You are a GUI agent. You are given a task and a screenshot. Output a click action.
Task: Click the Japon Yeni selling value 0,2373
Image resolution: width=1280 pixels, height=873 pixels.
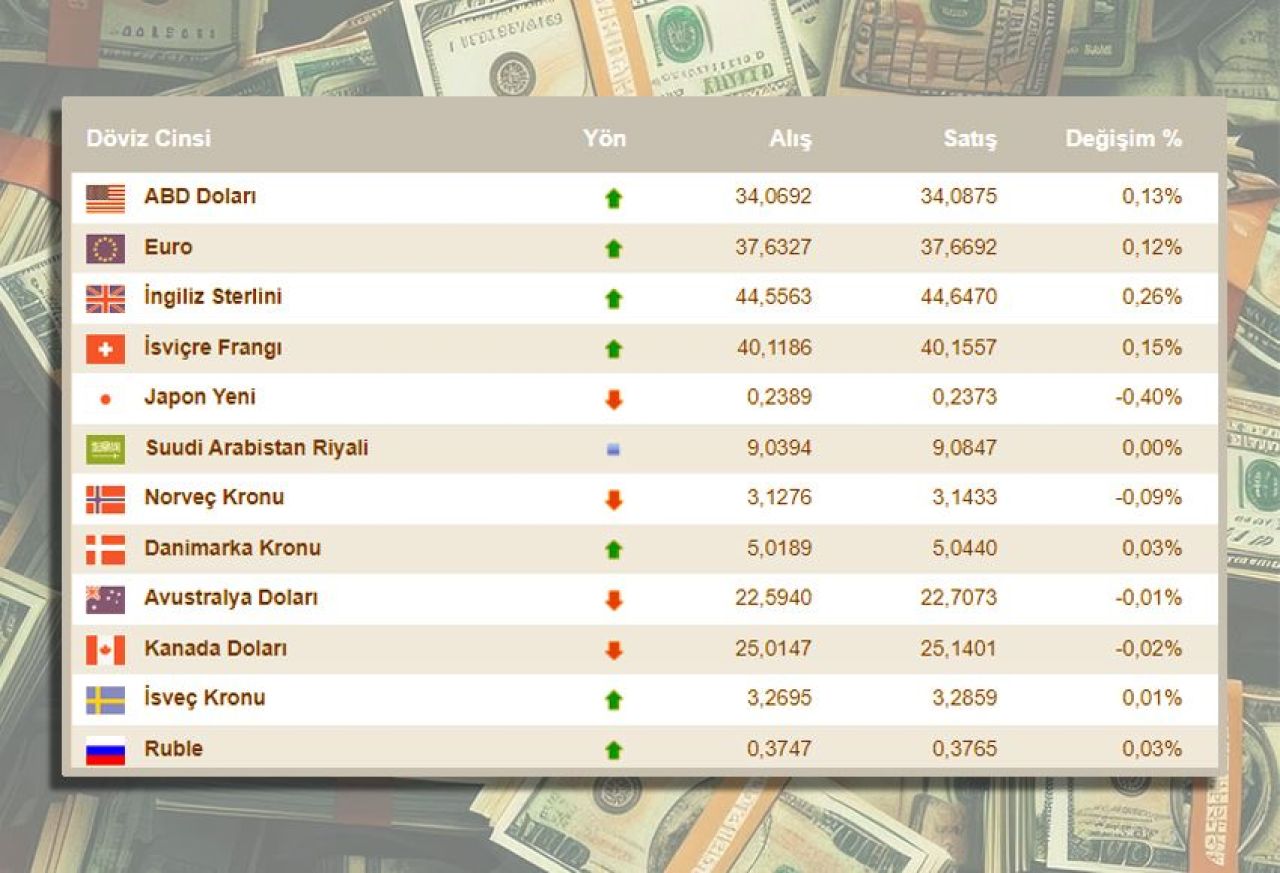964,397
